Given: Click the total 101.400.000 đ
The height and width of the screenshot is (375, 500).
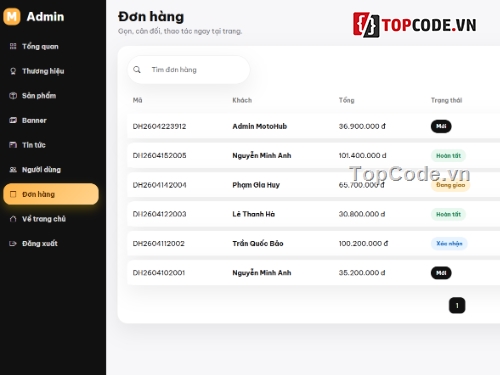Looking at the screenshot, I should pos(363,156).
